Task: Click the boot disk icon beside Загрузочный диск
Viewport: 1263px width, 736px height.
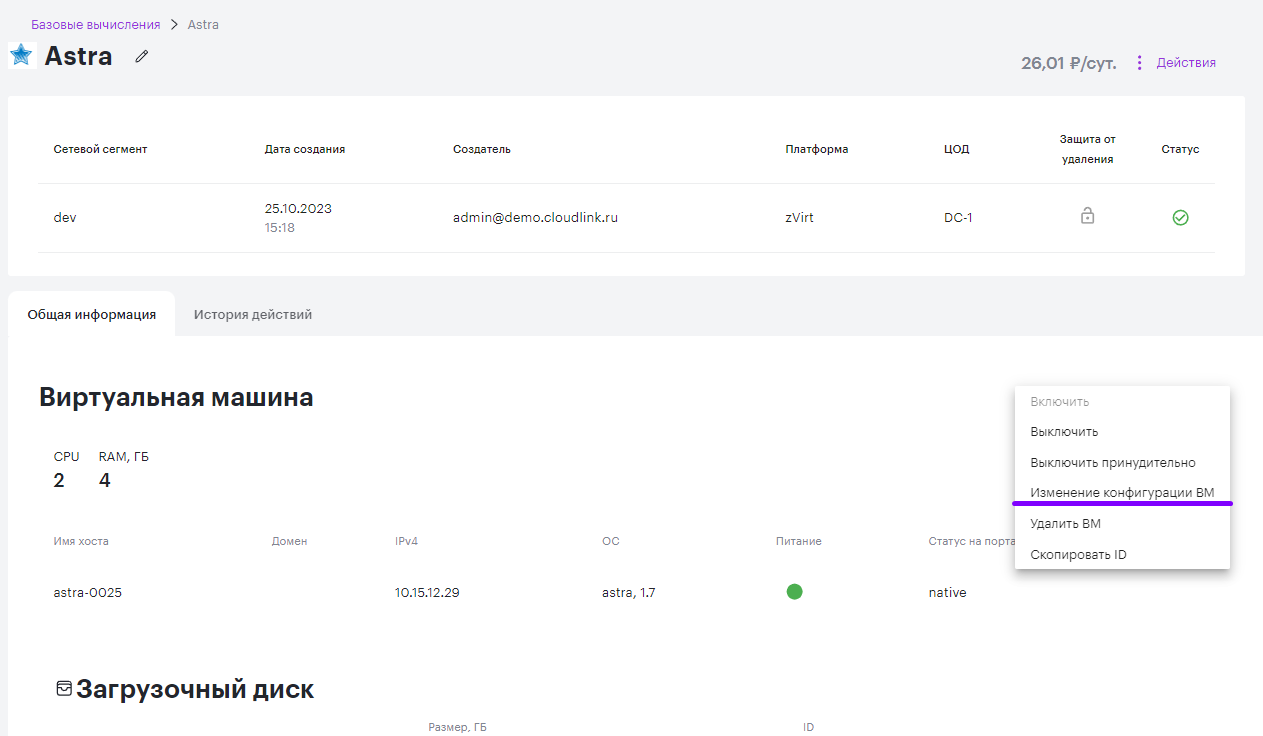Action: (x=64, y=688)
